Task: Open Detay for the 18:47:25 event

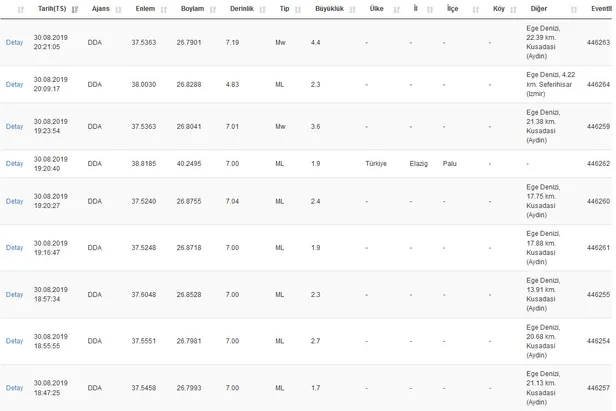Action: coord(14,388)
